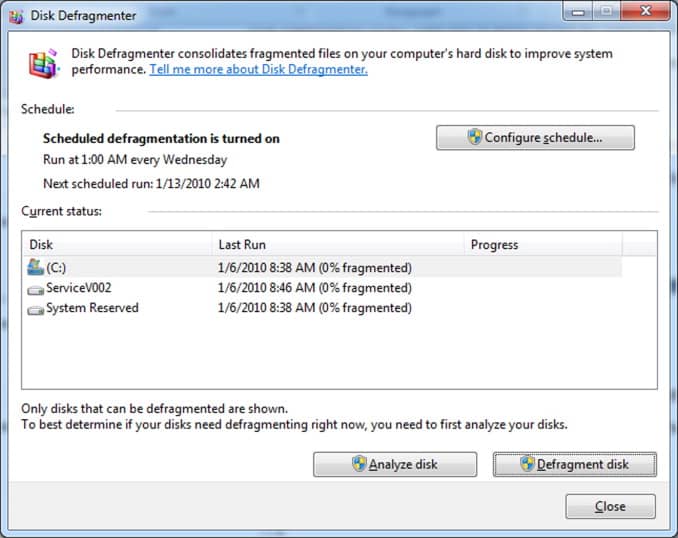Select the (C:) drive icon

point(36,267)
